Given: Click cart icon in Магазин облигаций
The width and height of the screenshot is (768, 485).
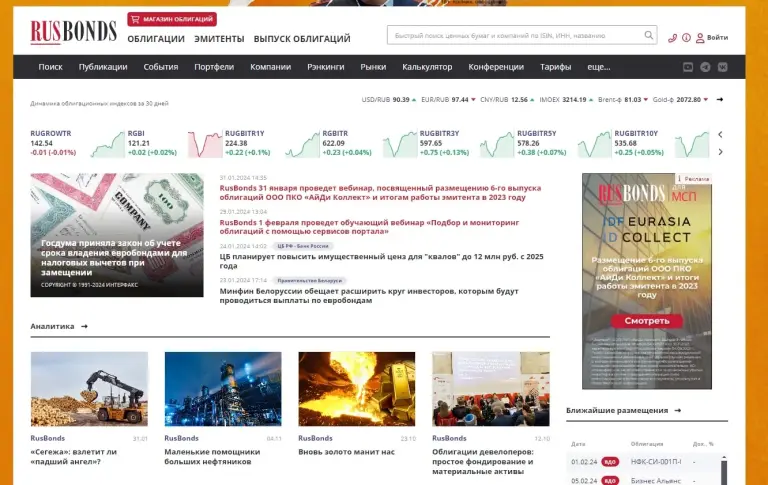Looking at the screenshot, I should (136, 20).
